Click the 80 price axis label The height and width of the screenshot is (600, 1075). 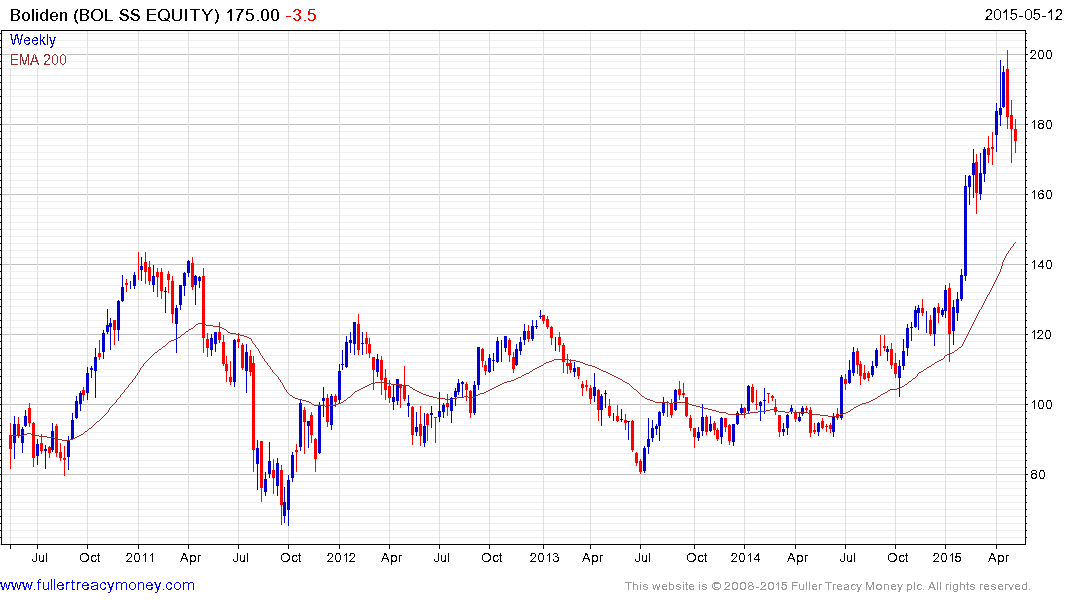[x=1038, y=475]
